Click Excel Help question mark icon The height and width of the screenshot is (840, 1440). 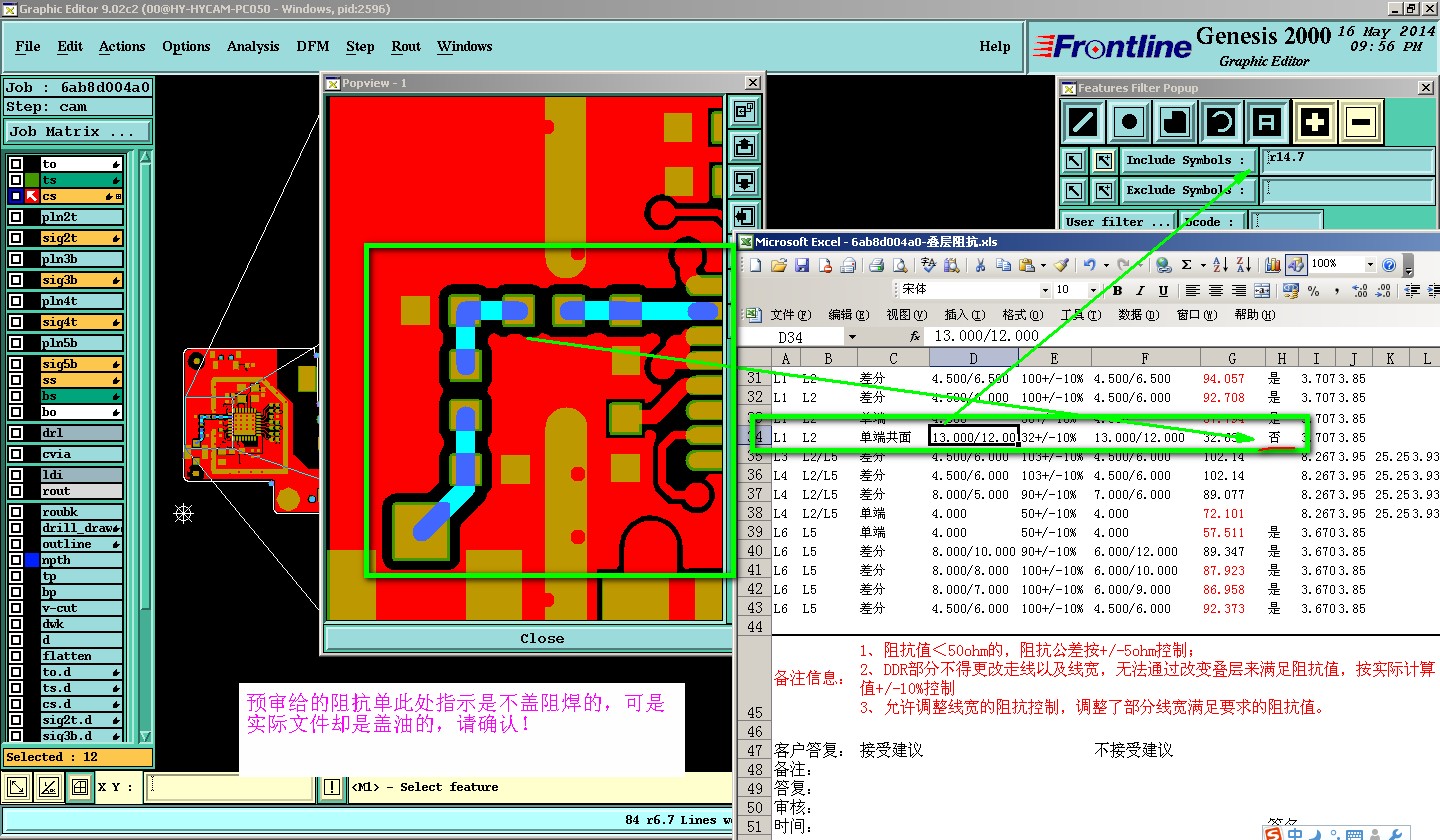pos(1389,265)
